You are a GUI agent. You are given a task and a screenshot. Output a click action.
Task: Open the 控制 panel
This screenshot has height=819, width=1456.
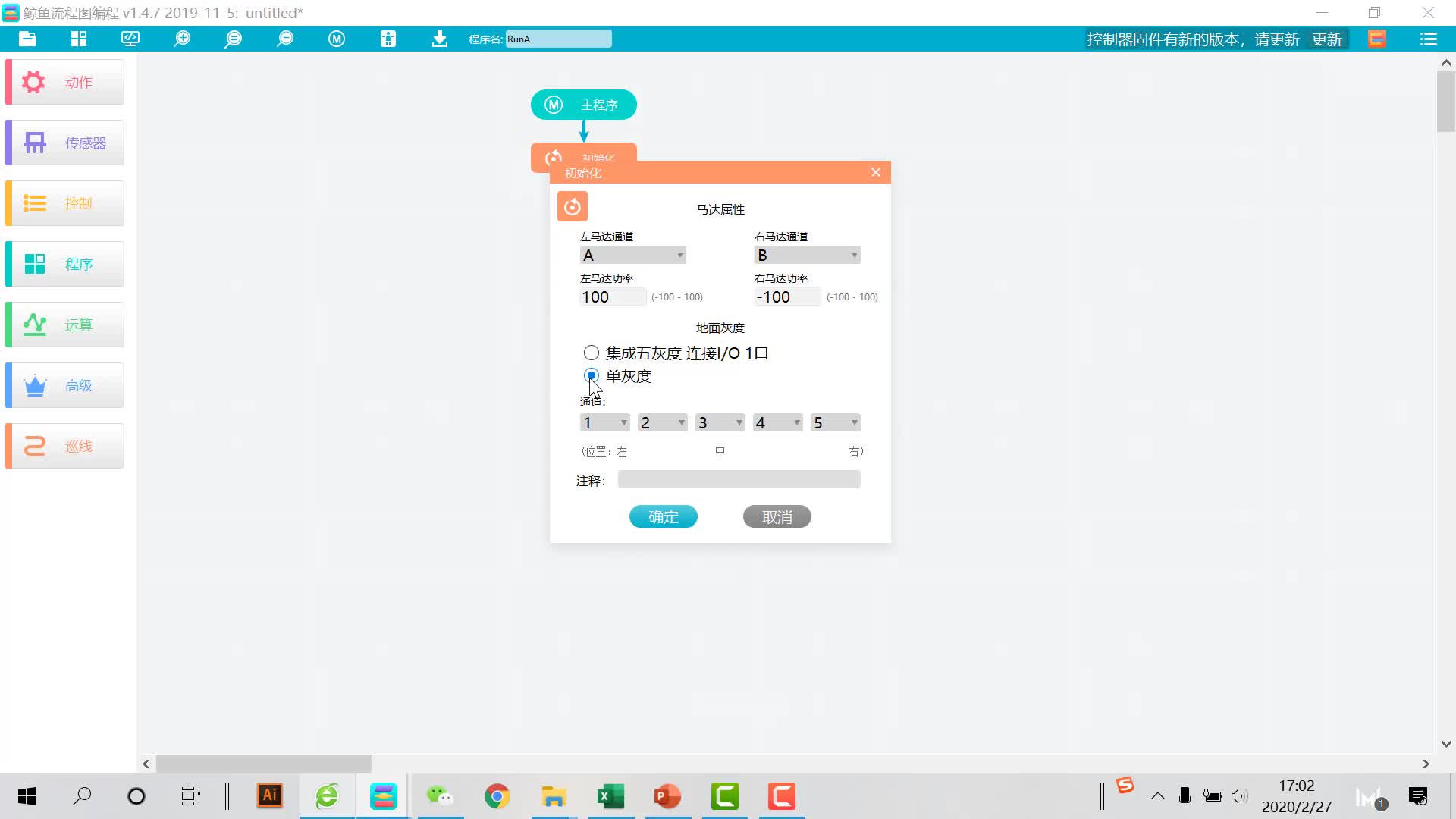63,202
